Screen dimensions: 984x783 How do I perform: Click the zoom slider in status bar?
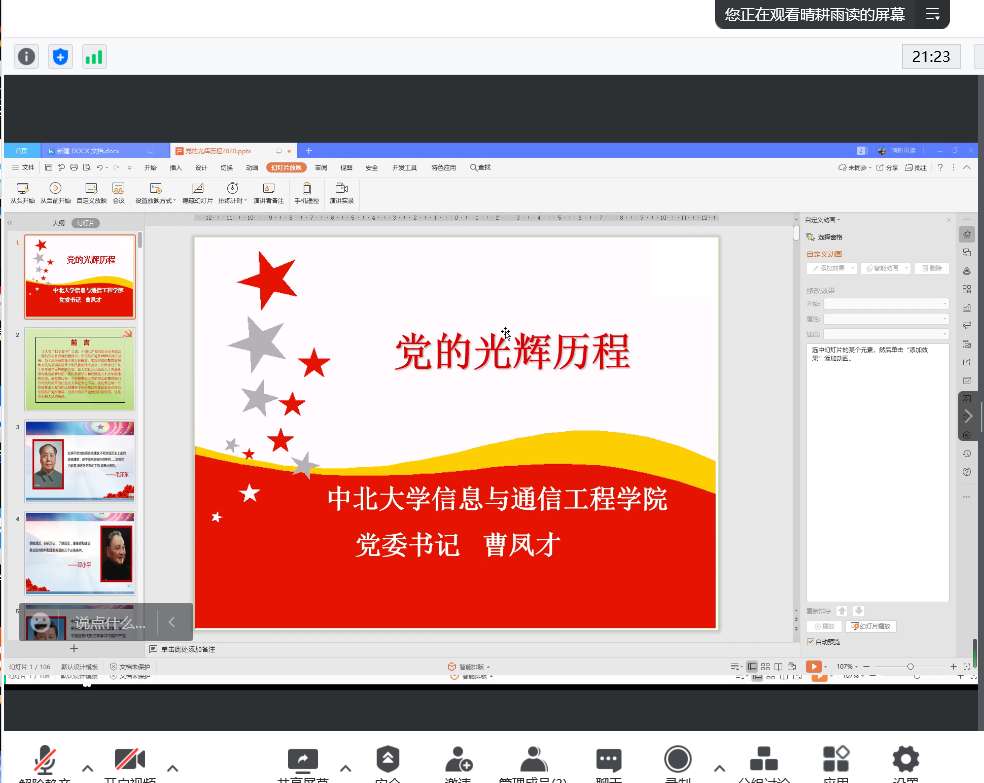pos(909,666)
